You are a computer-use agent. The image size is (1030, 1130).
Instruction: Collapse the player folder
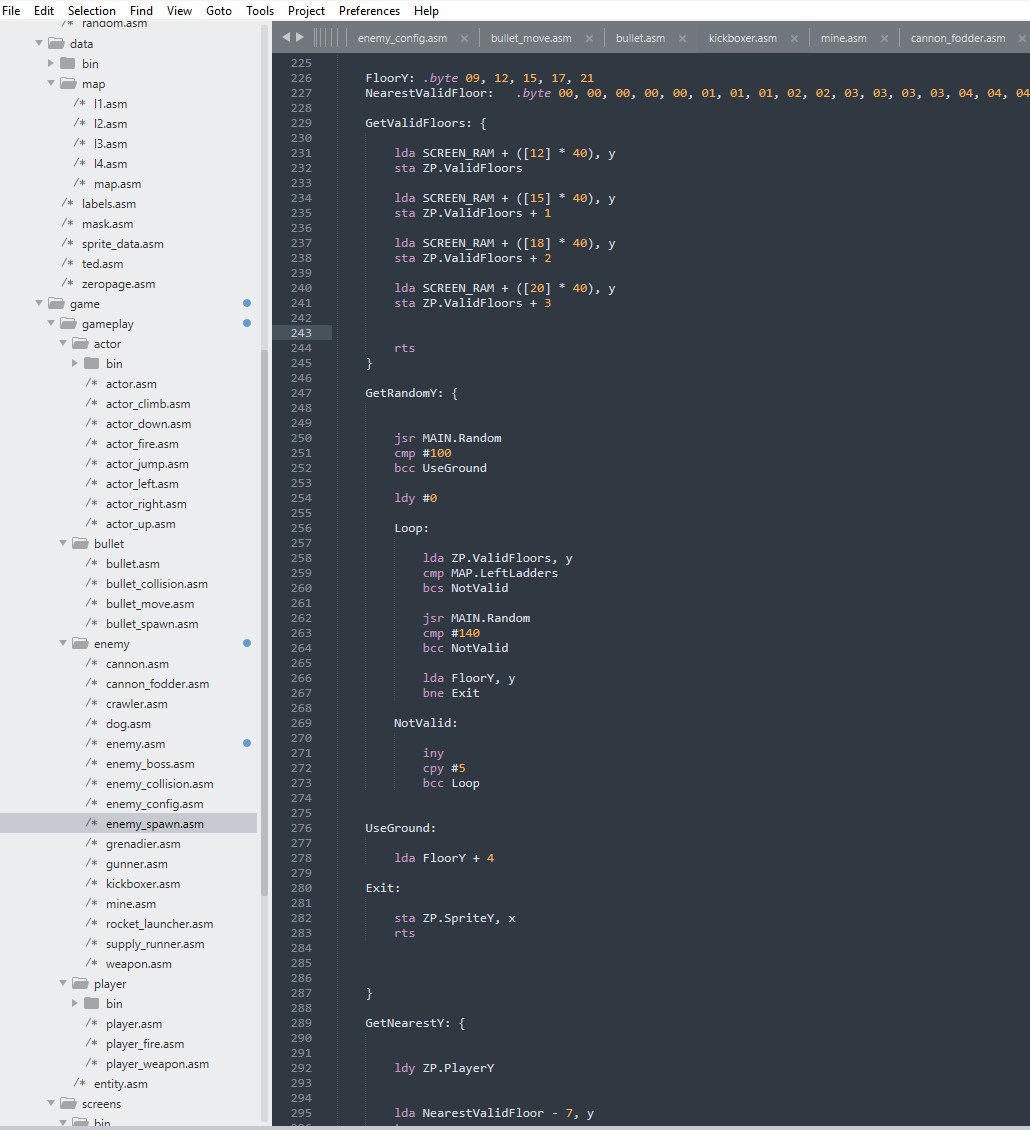click(63, 984)
